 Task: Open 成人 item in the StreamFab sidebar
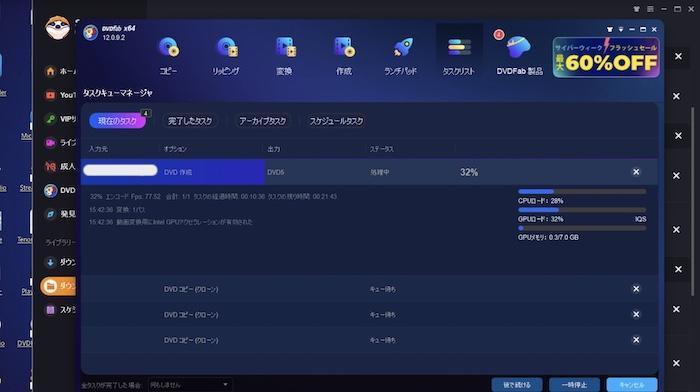click(x=60, y=167)
